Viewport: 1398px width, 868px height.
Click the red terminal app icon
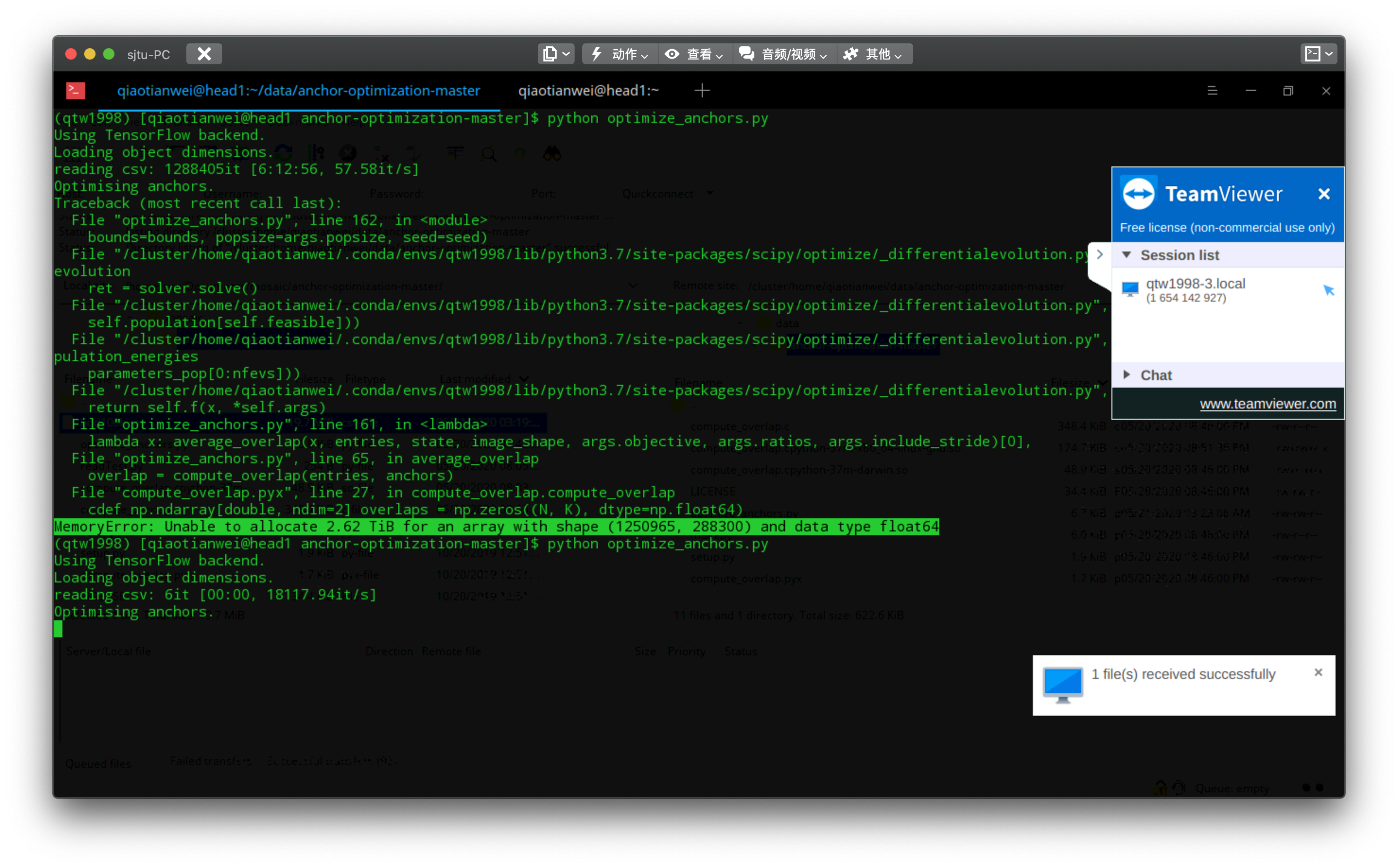[x=75, y=91]
